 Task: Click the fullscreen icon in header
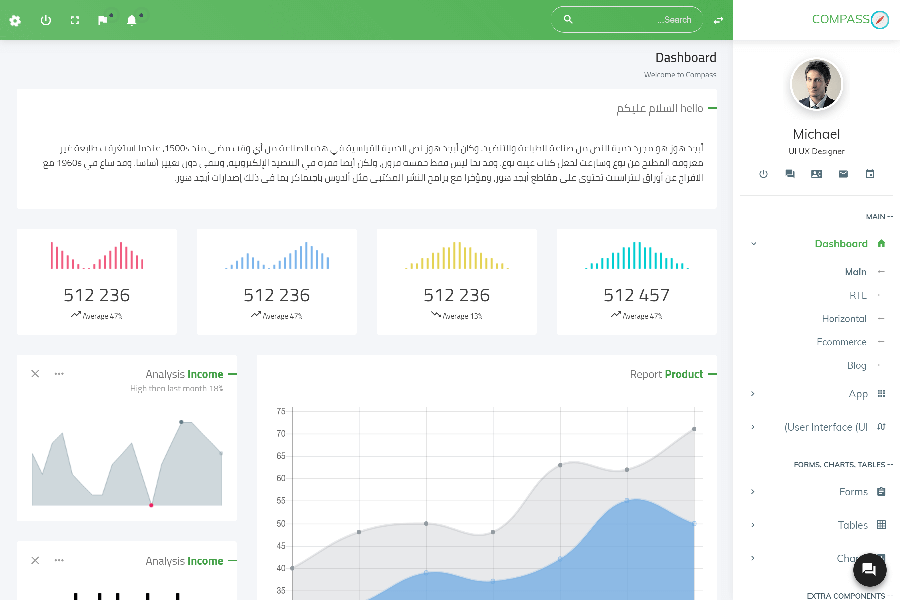click(x=75, y=20)
